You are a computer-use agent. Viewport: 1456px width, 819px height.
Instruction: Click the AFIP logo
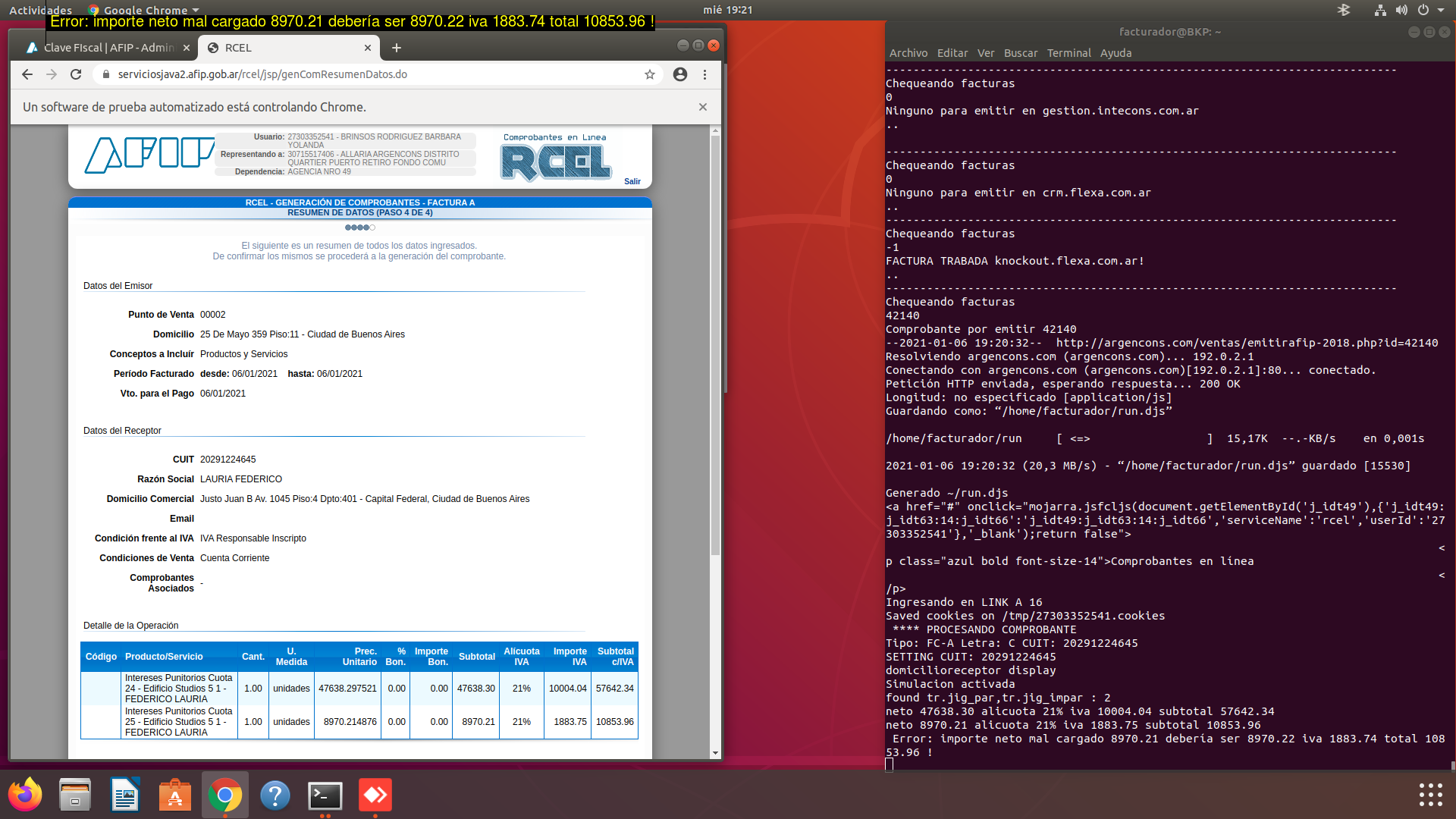point(149,155)
